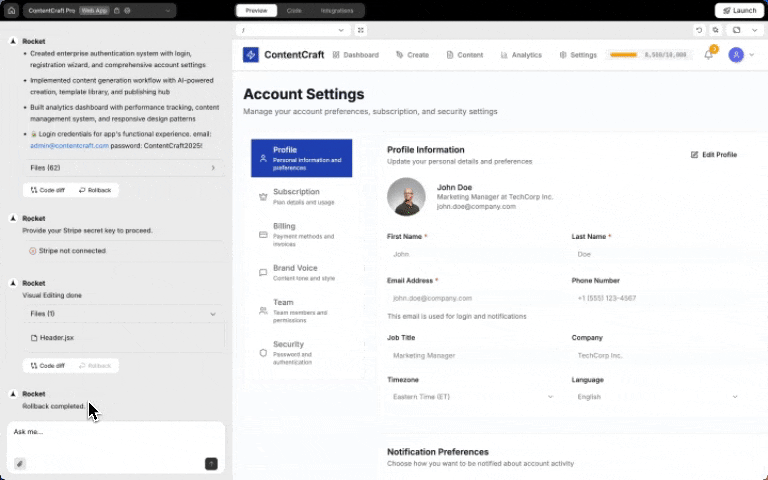Click the Header.jsx file name
This screenshot has height=480, width=768.
[57, 338]
